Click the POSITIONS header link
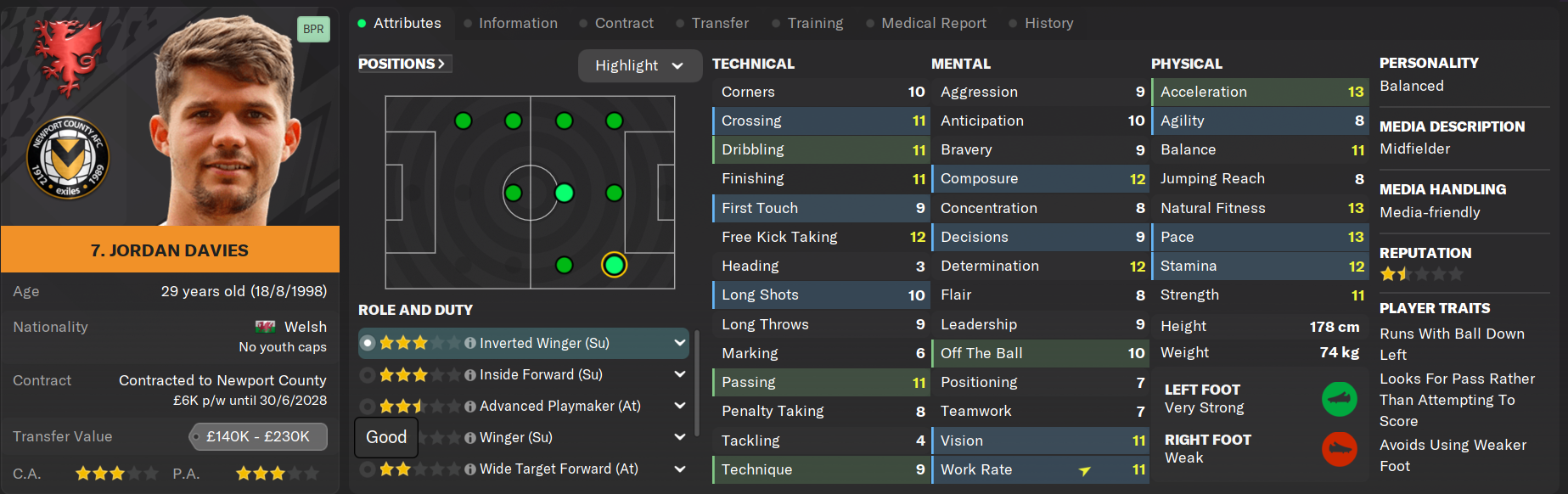The image size is (1568, 494). 402,64
